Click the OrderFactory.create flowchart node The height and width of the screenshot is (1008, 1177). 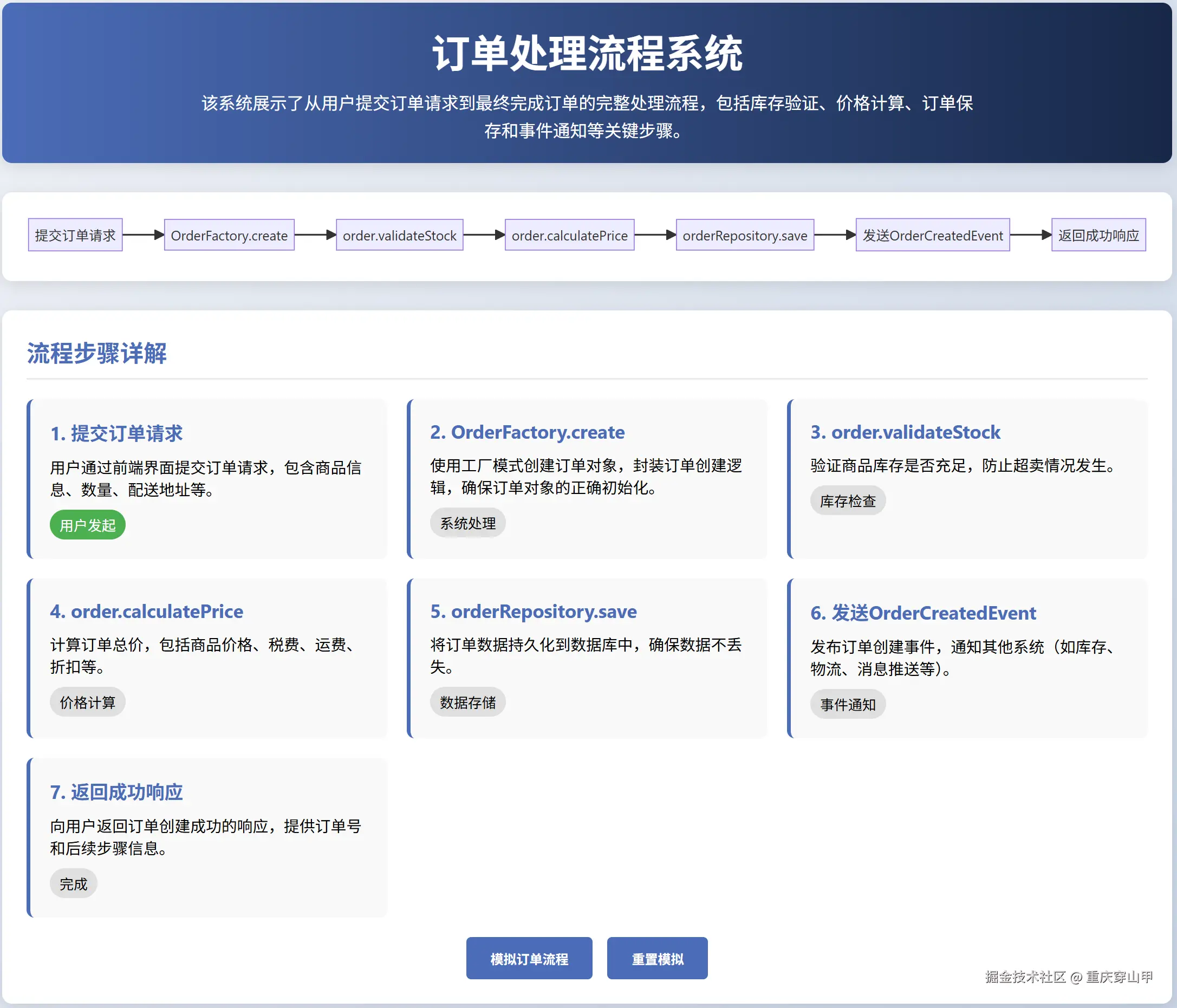pos(229,235)
